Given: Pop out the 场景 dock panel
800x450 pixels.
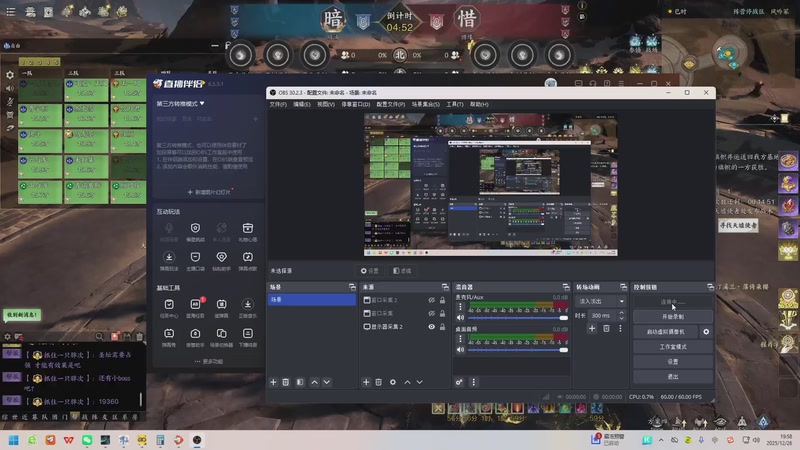Looking at the screenshot, I should click(x=352, y=287).
